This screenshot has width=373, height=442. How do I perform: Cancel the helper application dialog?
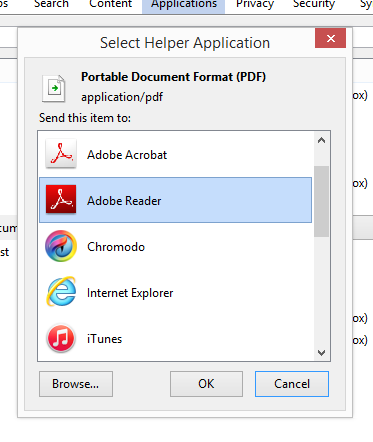click(x=292, y=384)
